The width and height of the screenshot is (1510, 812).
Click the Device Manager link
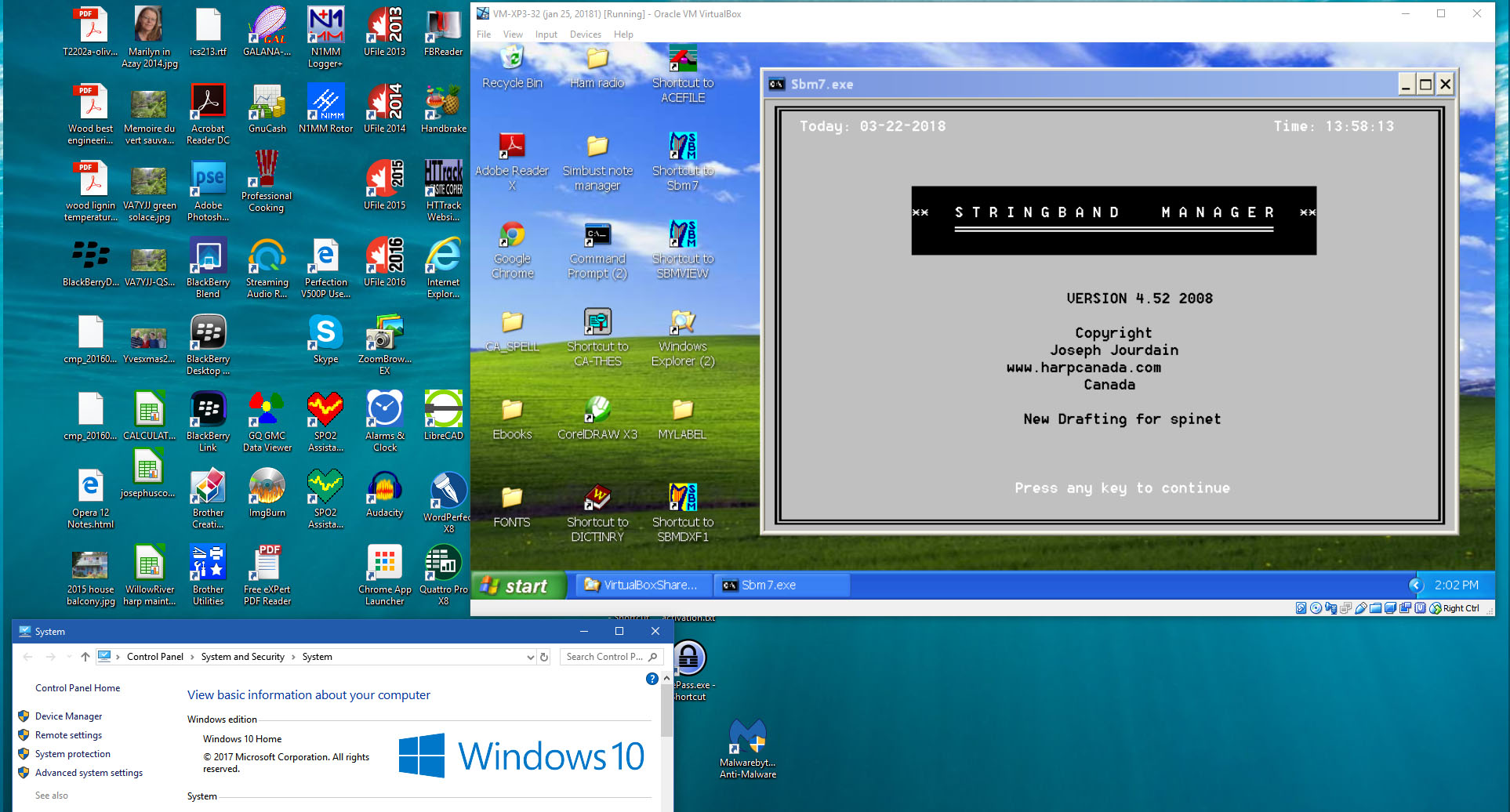(68, 716)
